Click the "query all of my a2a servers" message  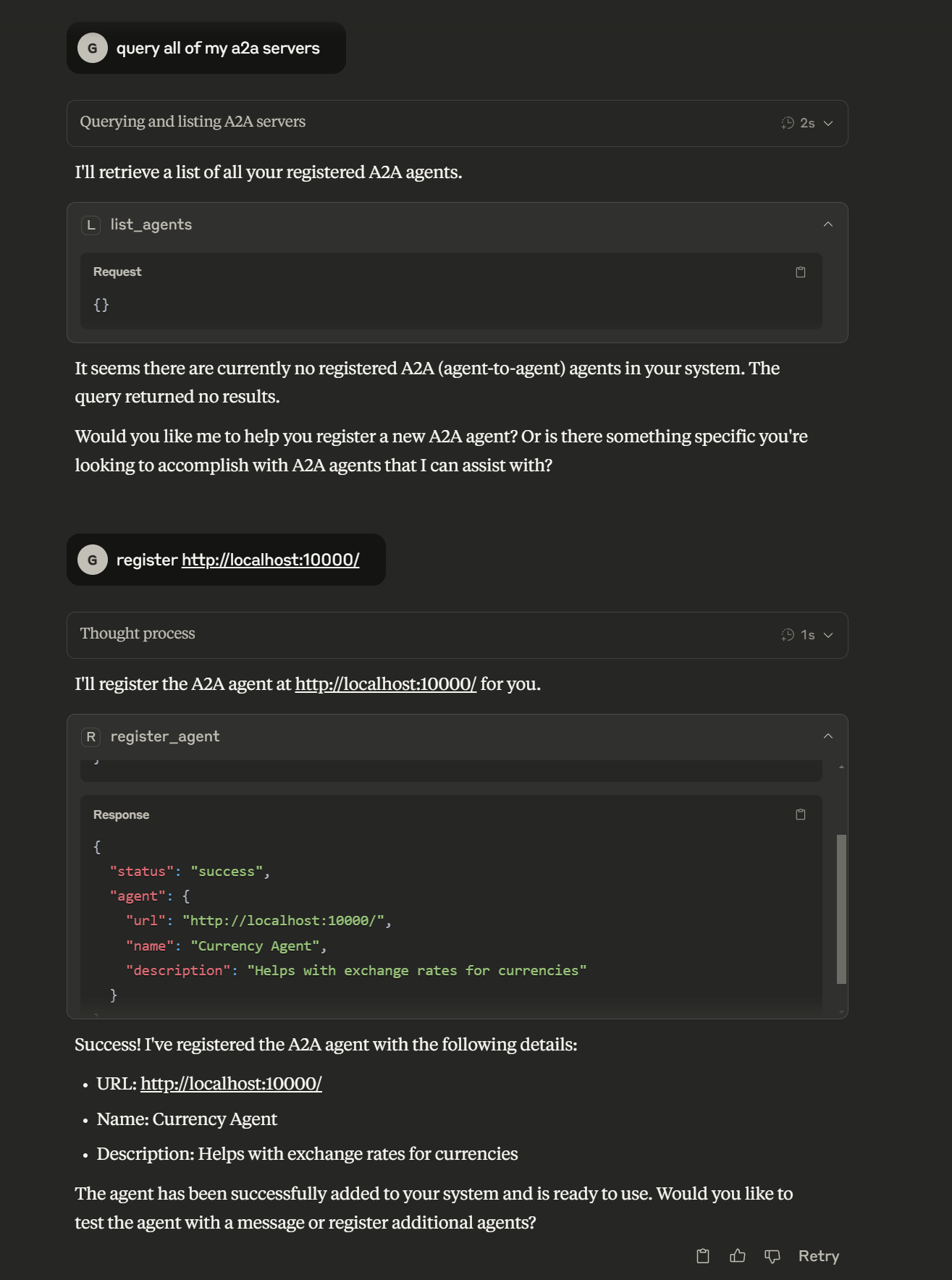point(218,49)
